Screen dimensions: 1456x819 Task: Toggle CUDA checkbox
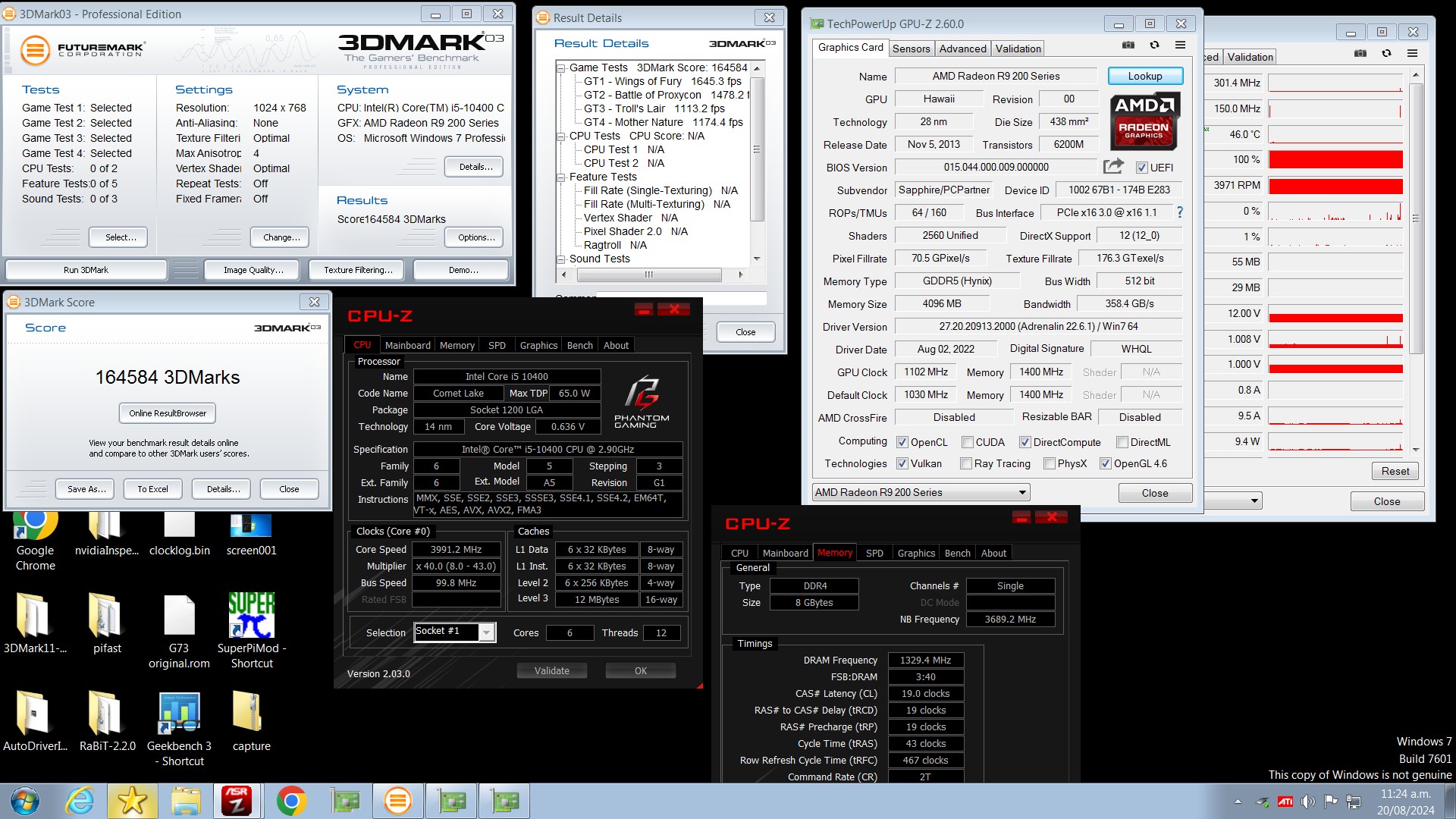point(967,442)
